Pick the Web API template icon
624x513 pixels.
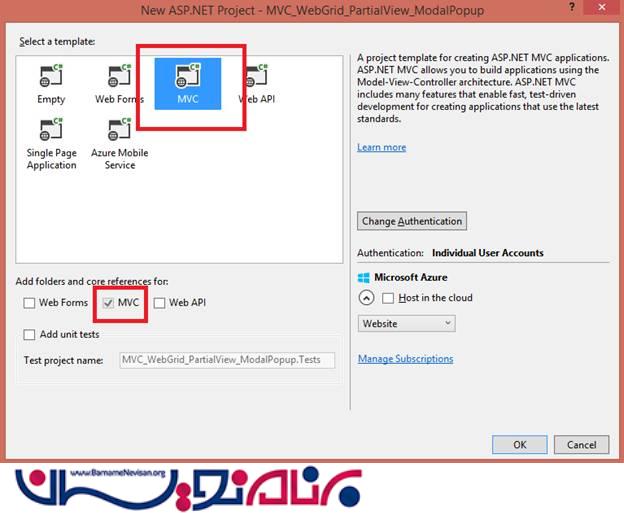coord(257,75)
